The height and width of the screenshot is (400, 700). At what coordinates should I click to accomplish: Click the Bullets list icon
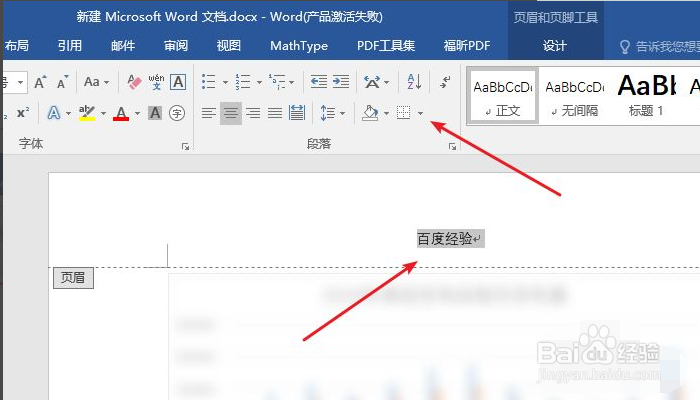[x=208, y=82]
